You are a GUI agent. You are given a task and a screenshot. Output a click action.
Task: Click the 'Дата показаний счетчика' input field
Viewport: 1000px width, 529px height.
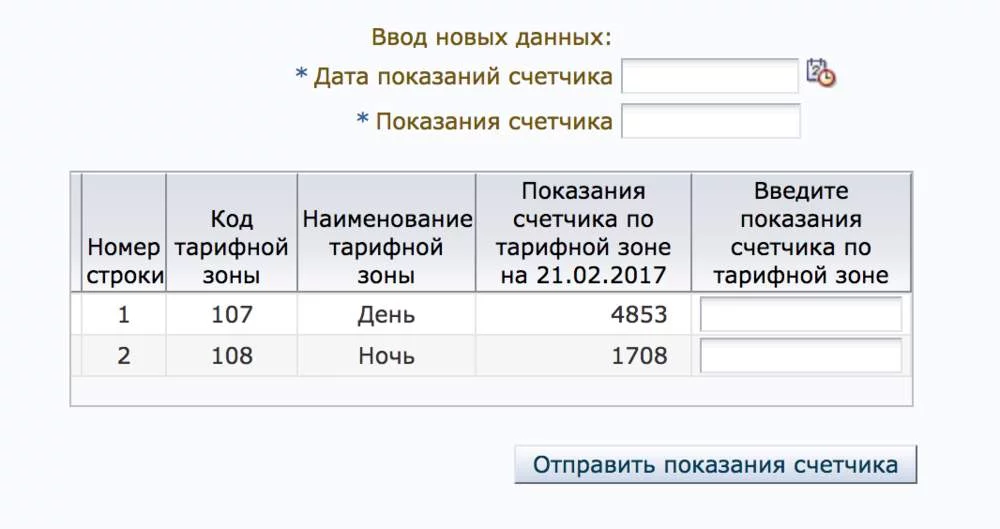point(710,76)
